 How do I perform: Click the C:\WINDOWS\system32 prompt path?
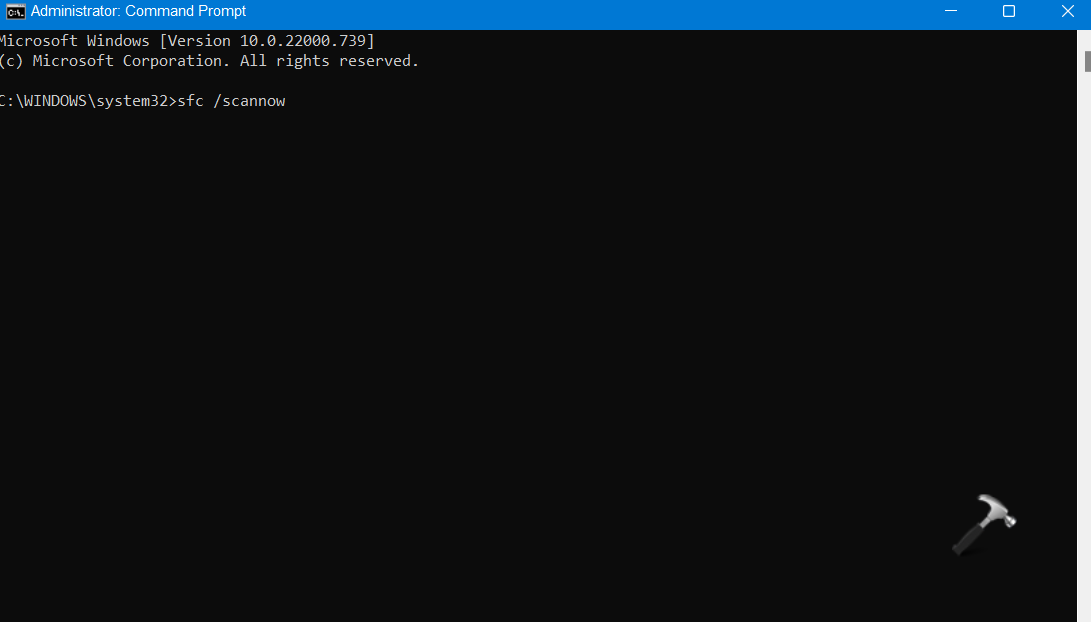(86, 101)
